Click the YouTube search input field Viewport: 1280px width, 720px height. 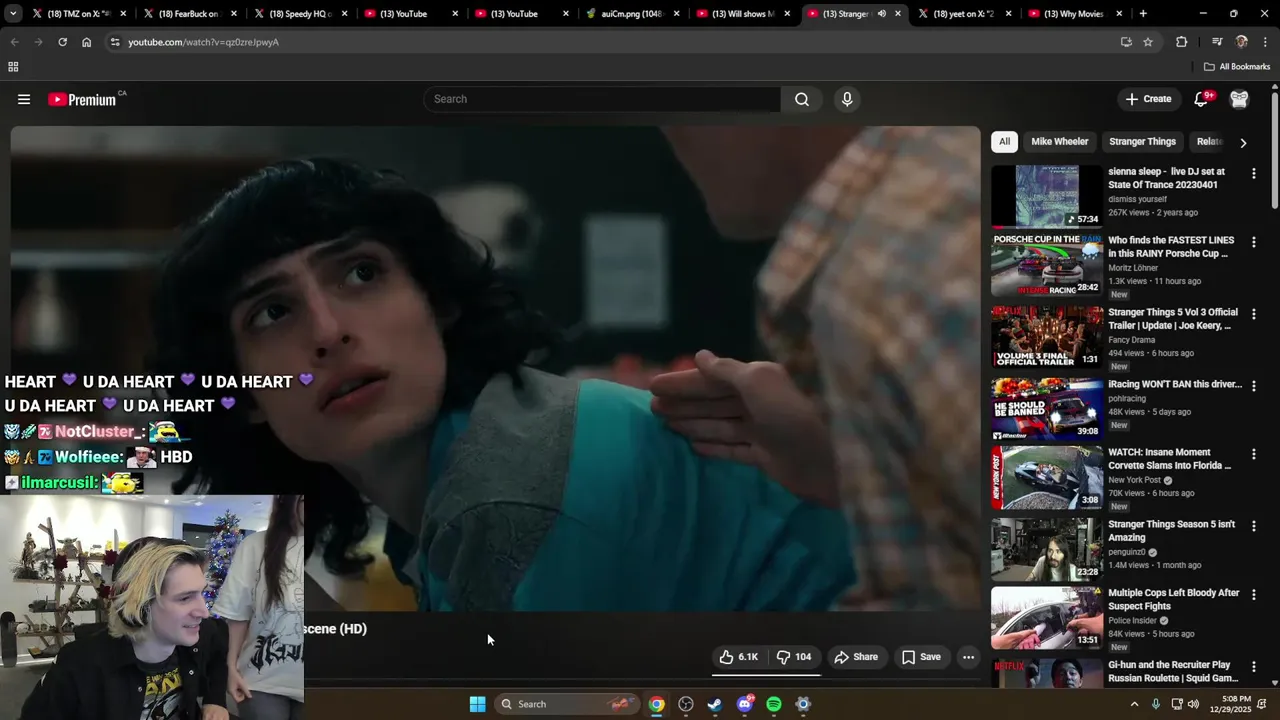(602, 99)
